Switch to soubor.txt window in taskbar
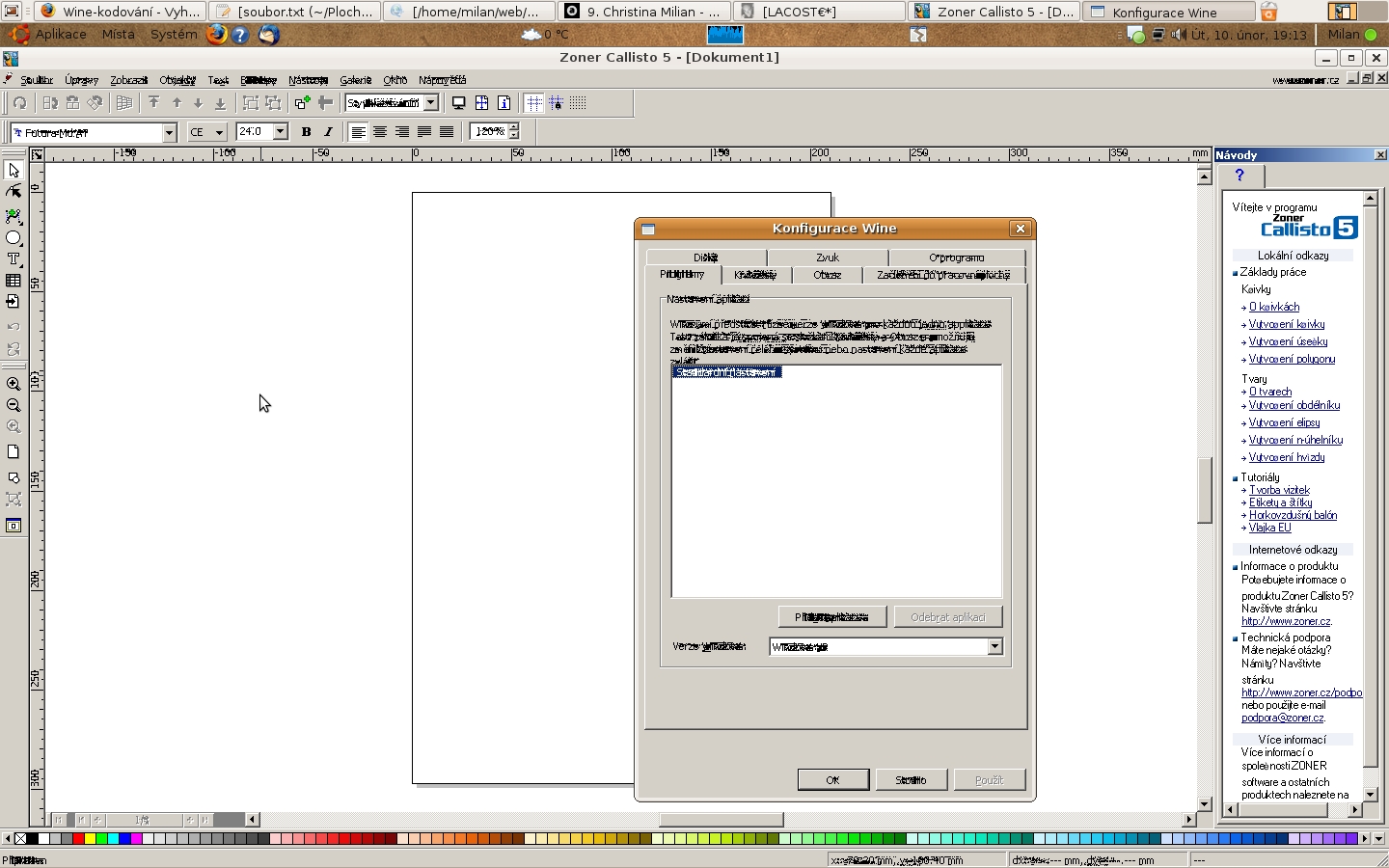Screen dimensions: 1389x868 (x=294, y=12)
